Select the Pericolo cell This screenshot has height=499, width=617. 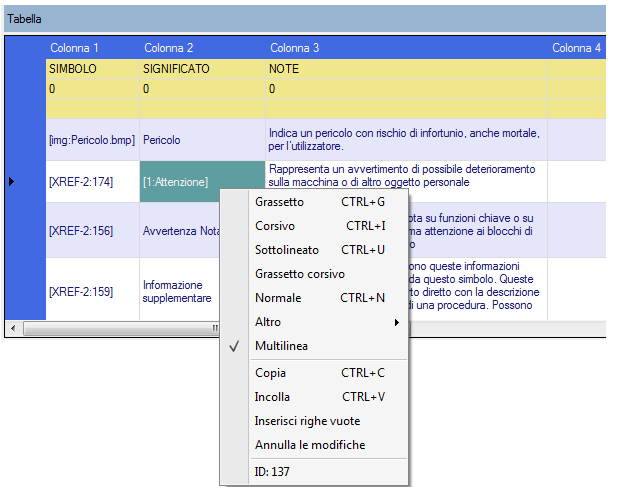tap(203, 140)
